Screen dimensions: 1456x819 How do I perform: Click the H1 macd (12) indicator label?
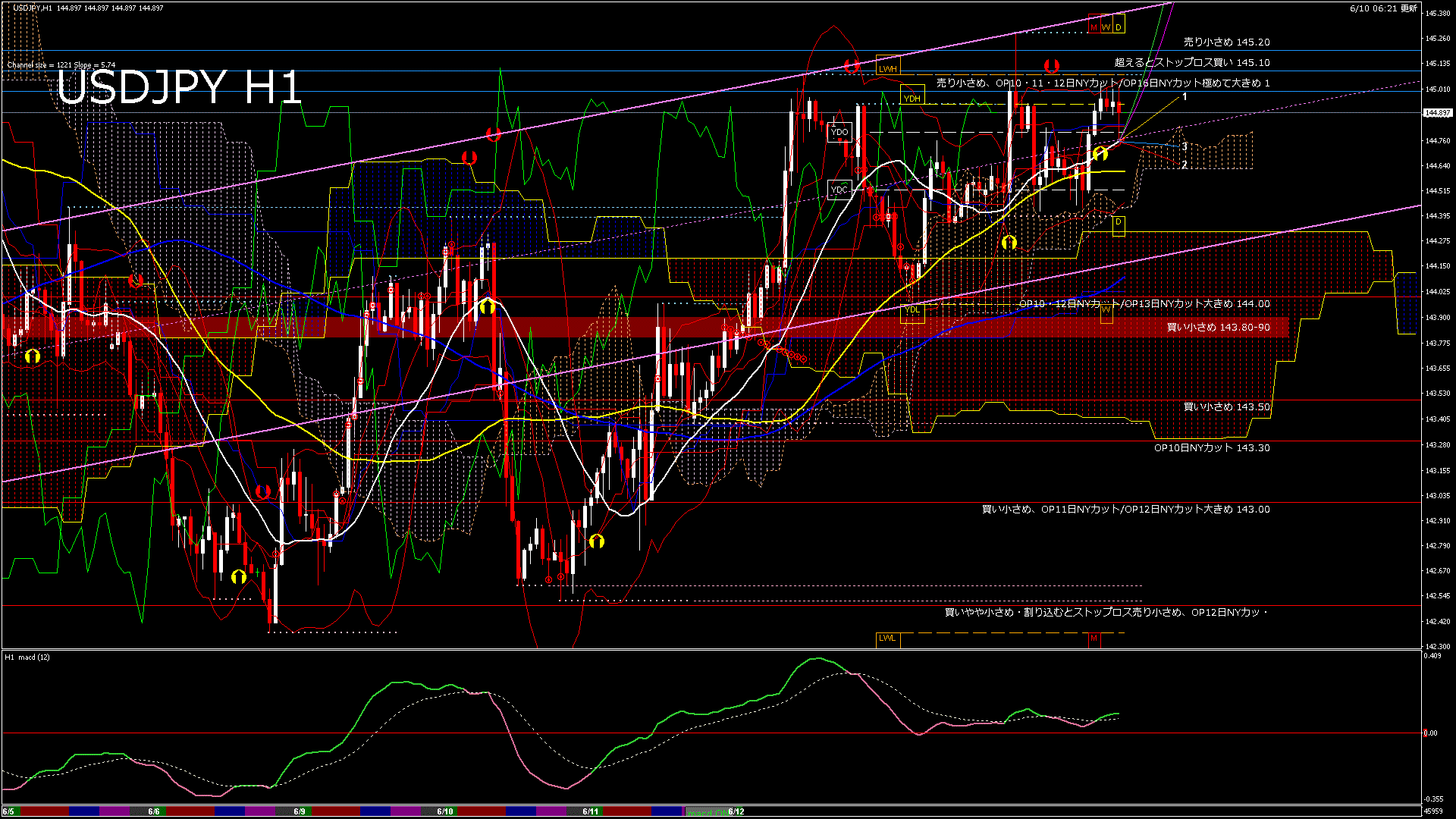[27, 657]
